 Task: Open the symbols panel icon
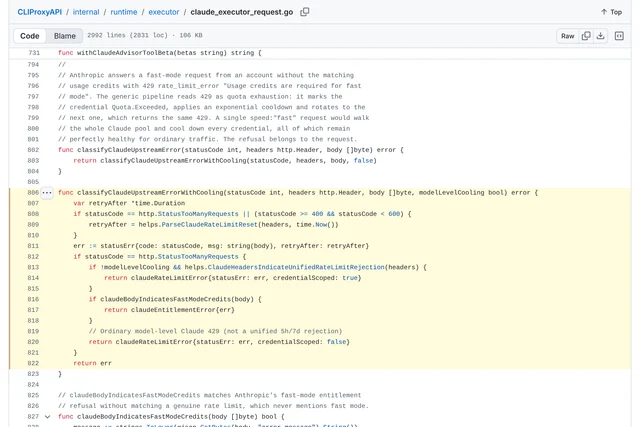[x=619, y=36]
